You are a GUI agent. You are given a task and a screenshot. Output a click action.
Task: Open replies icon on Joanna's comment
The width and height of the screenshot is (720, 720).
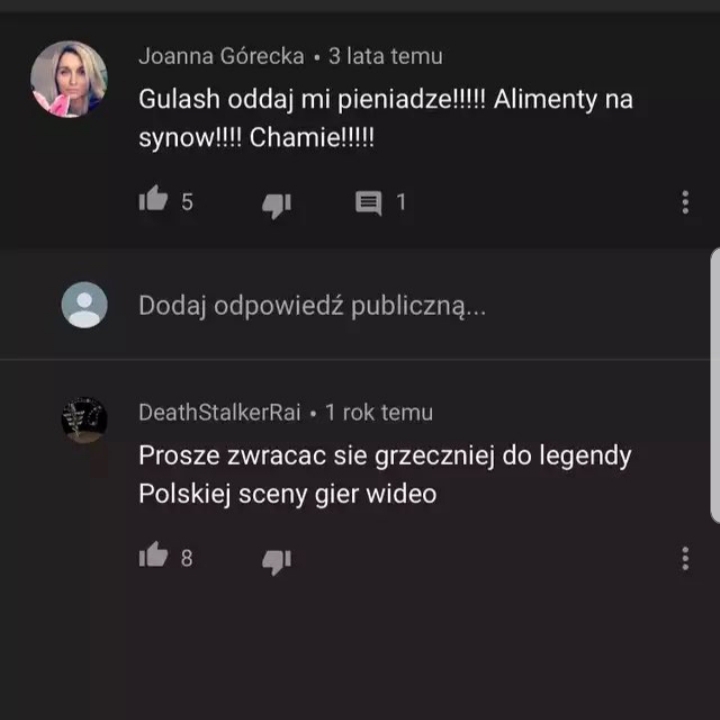368,203
